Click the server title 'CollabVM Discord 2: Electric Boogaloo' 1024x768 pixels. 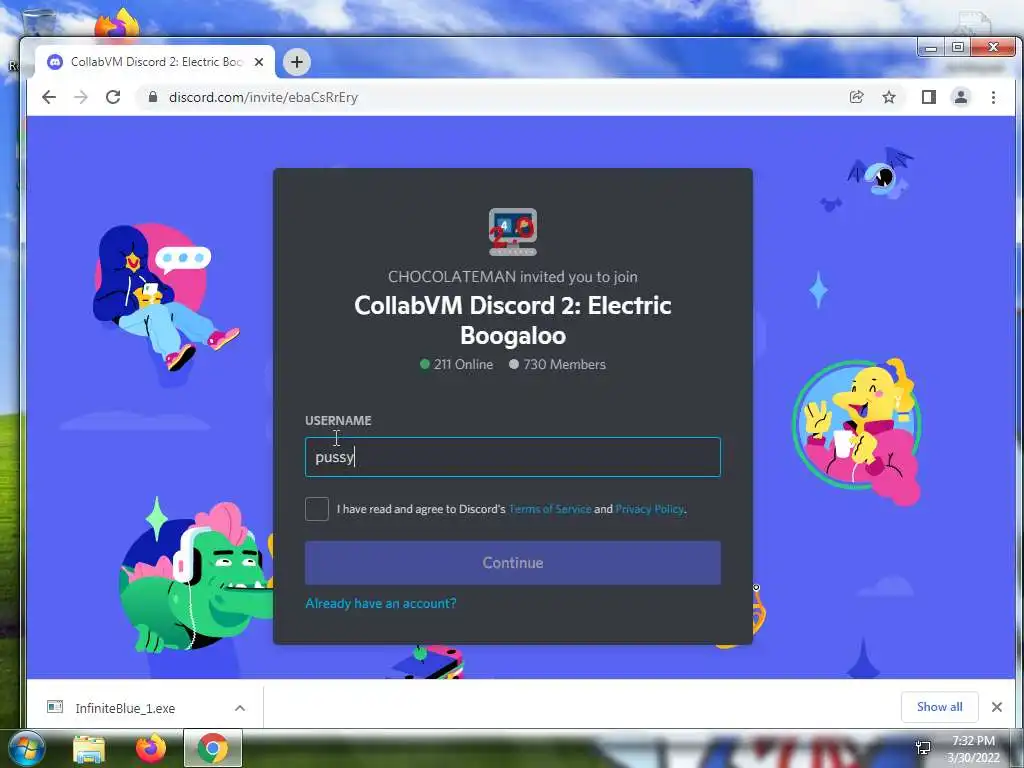513,320
